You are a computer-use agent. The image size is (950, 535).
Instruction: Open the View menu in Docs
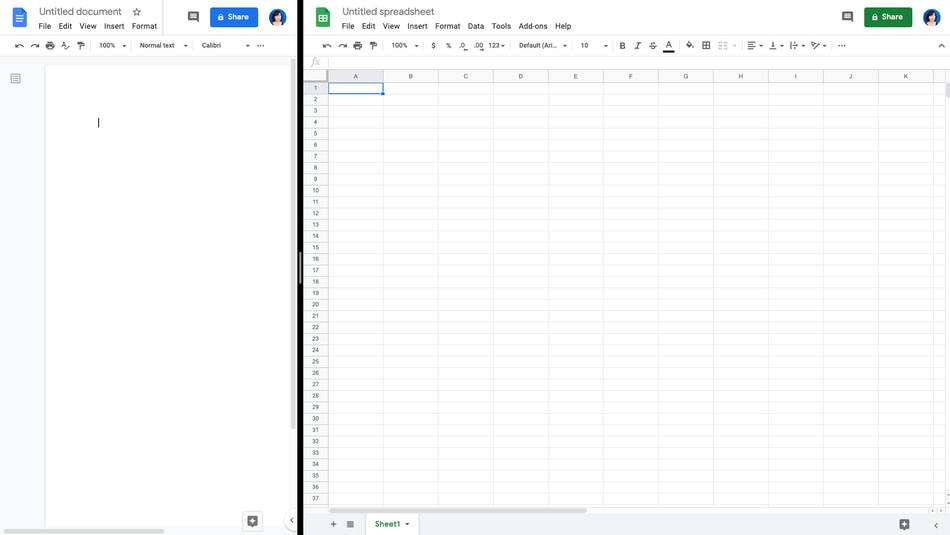pyautogui.click(x=88, y=26)
